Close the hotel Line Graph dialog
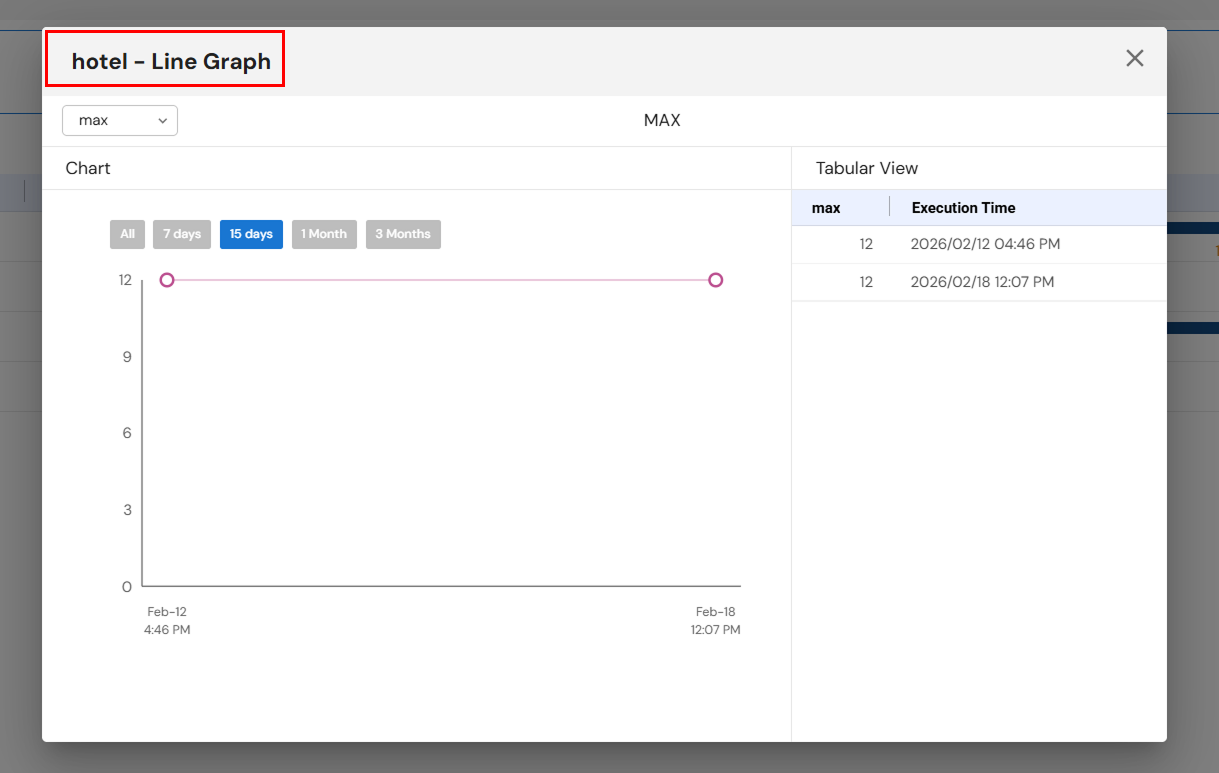This screenshot has height=773, width=1219. 1134,58
